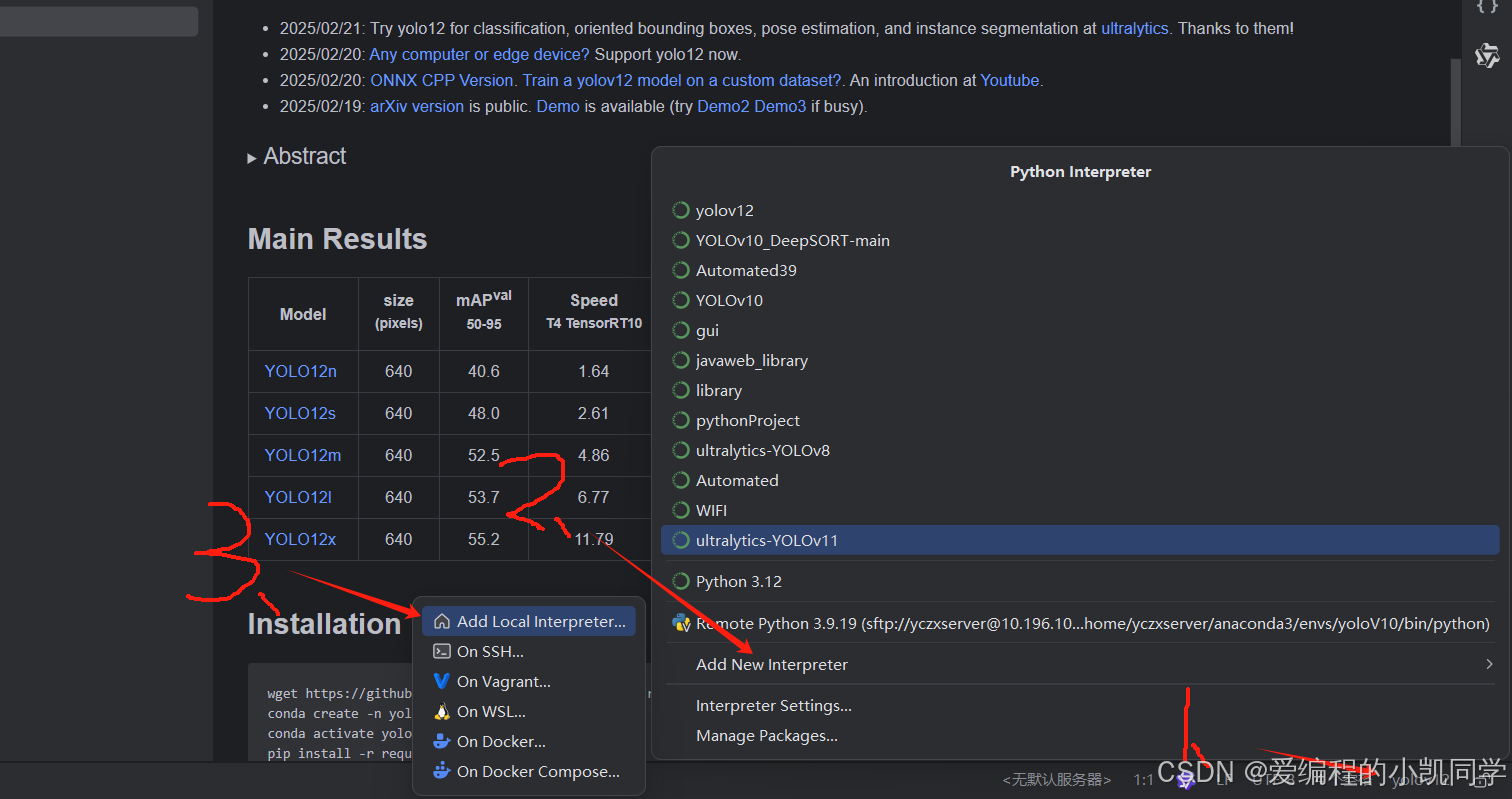Click the Docker whale icon beside On Docker...
Viewport: 1512px width, 799px height.
[x=441, y=741]
